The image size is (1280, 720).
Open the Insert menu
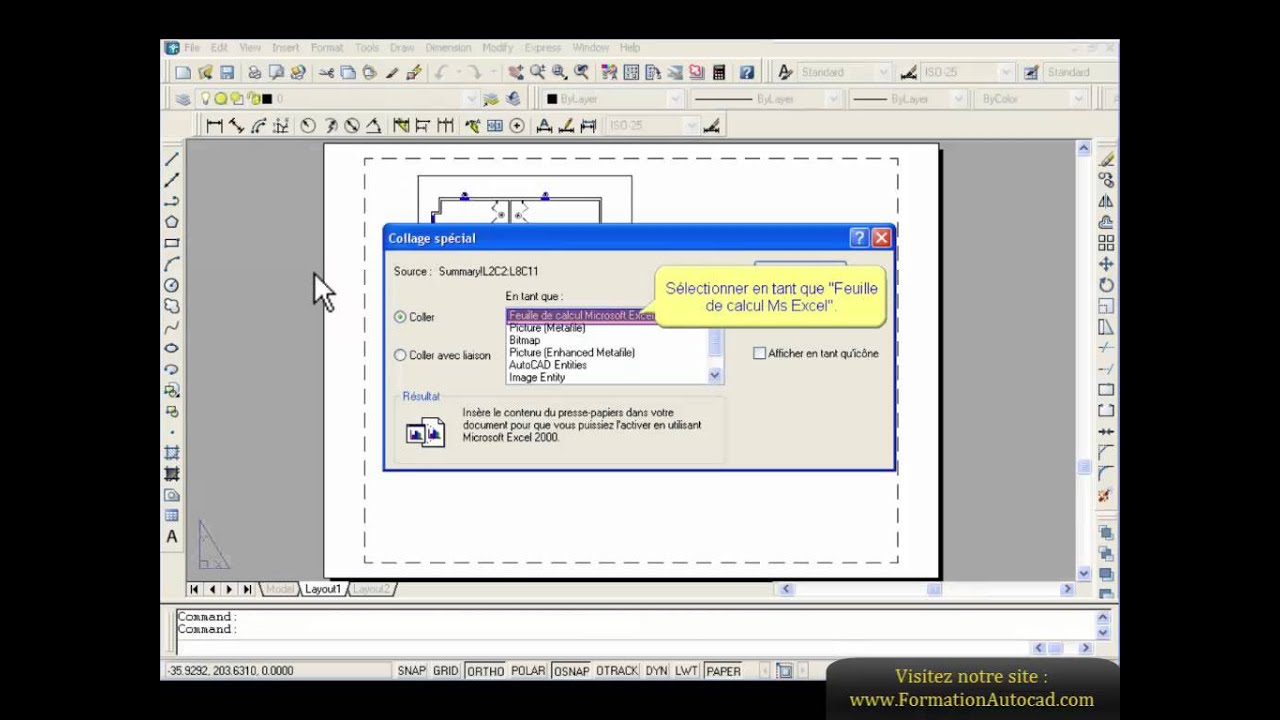tap(285, 47)
